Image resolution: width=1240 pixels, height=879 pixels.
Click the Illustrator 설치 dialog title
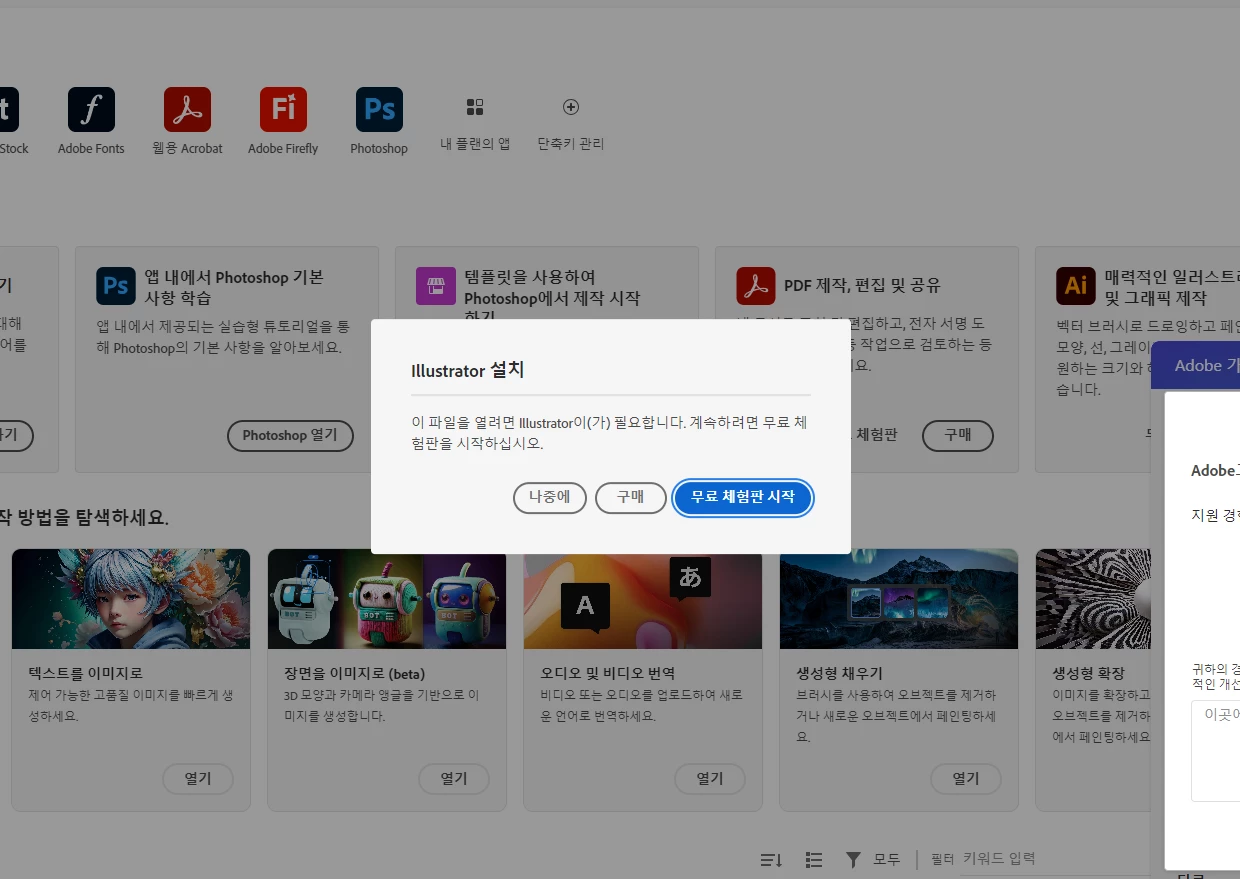click(x=467, y=370)
